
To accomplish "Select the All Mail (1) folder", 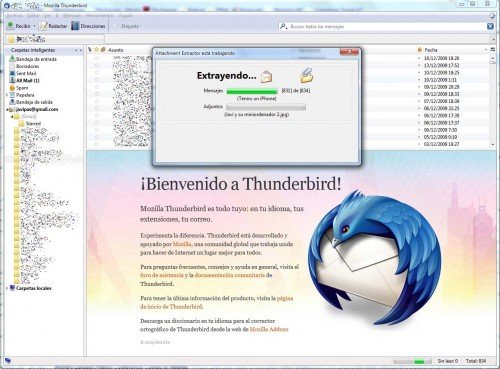I will click(x=24, y=80).
